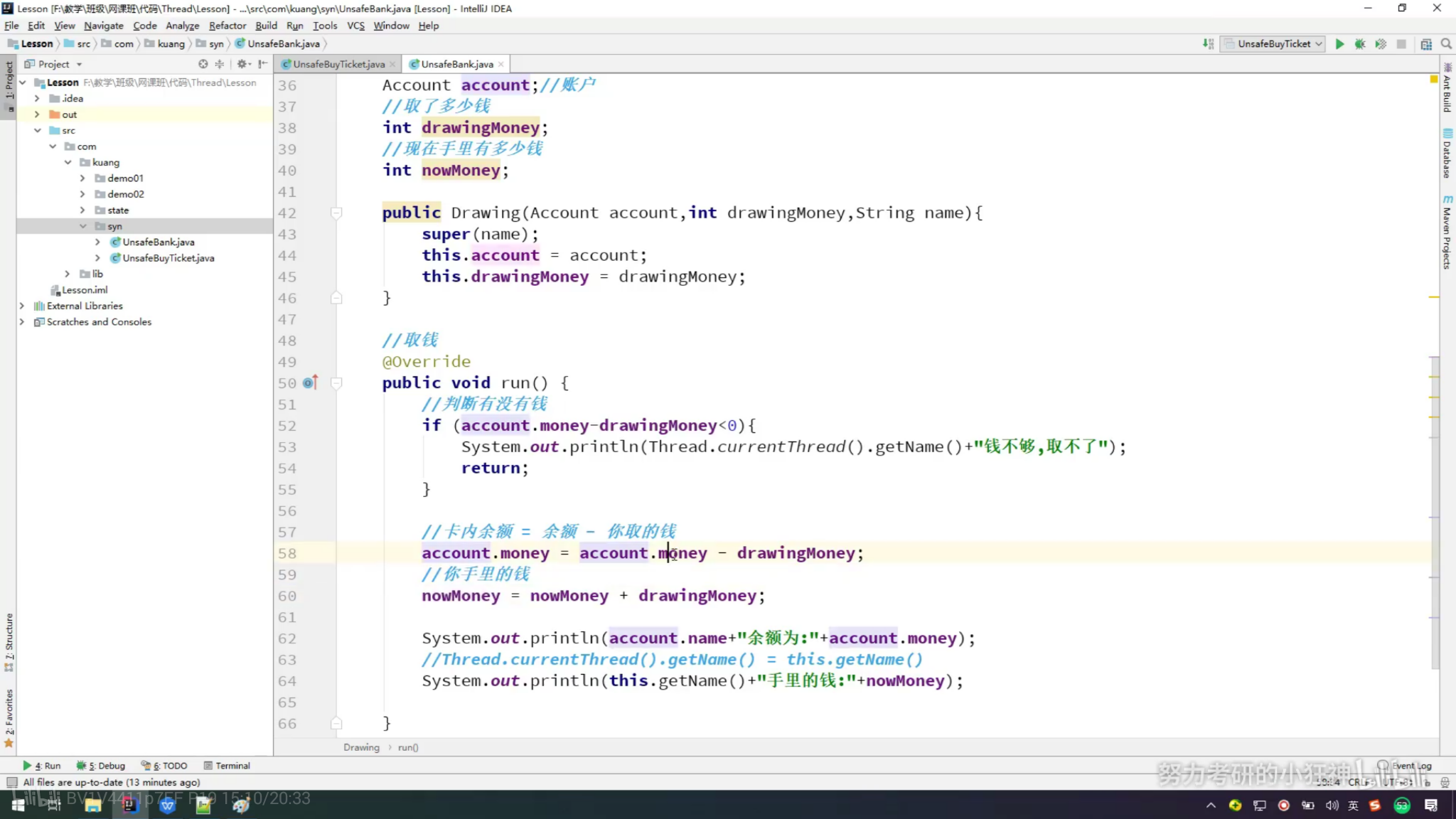Toggle tool window quick access icon bottom-left

pyautogui.click(x=11, y=782)
